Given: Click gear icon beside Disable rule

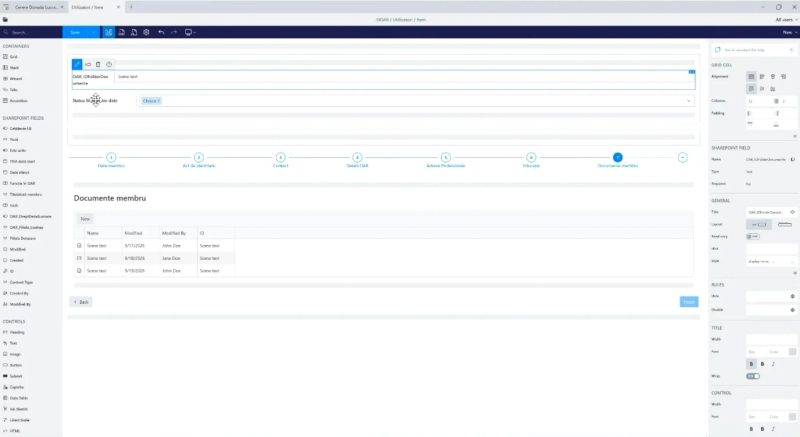Looking at the screenshot, I should 792,310.
